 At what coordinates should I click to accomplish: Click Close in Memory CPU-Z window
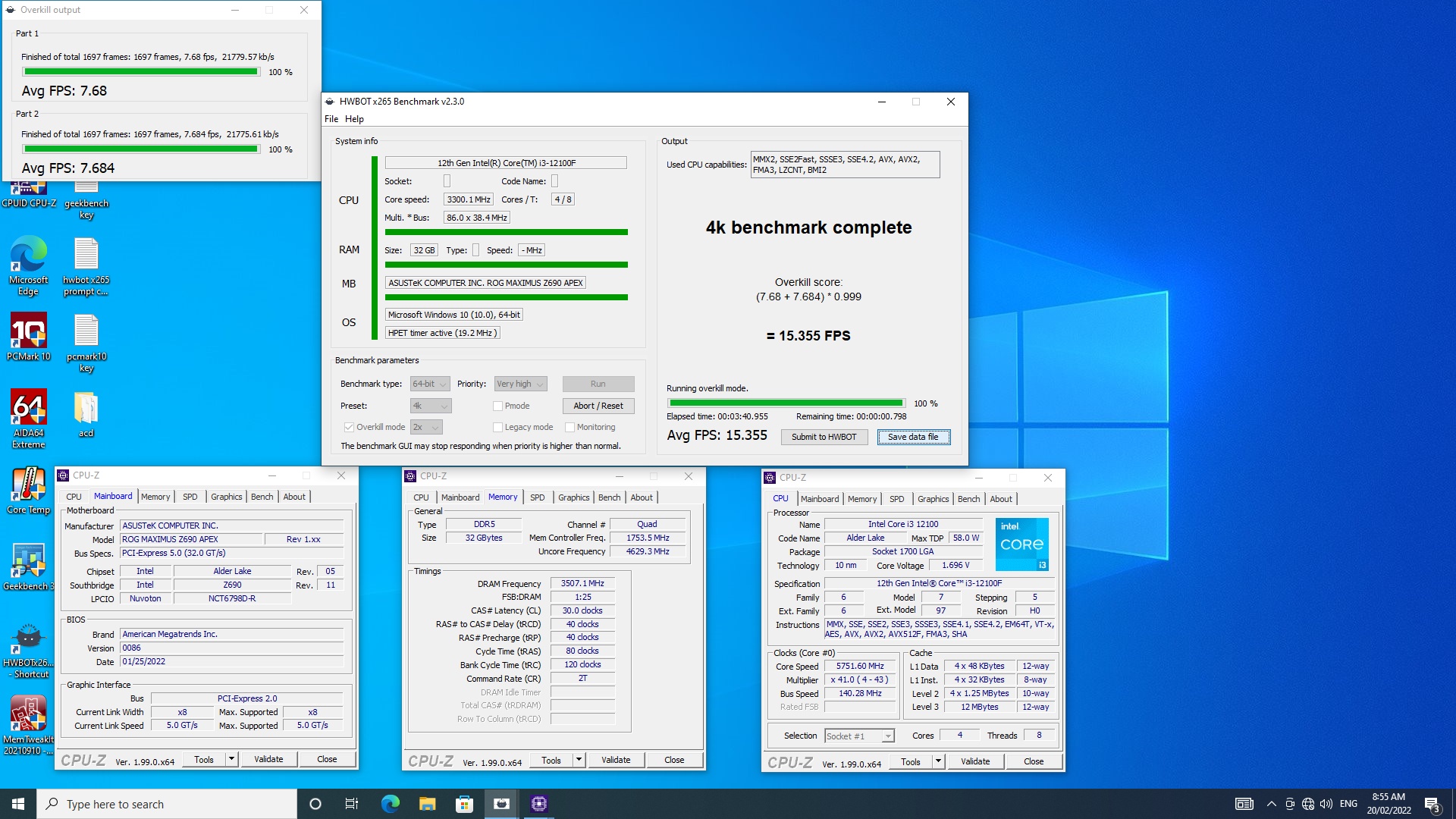tap(674, 760)
